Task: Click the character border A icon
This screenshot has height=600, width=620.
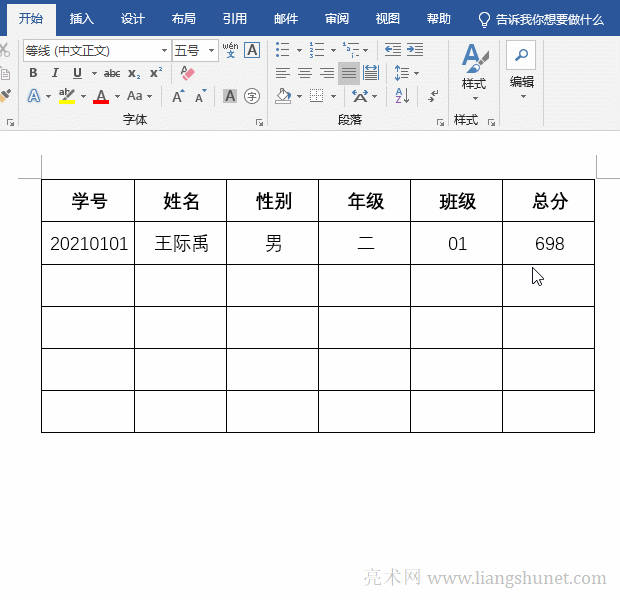Action: (x=252, y=50)
